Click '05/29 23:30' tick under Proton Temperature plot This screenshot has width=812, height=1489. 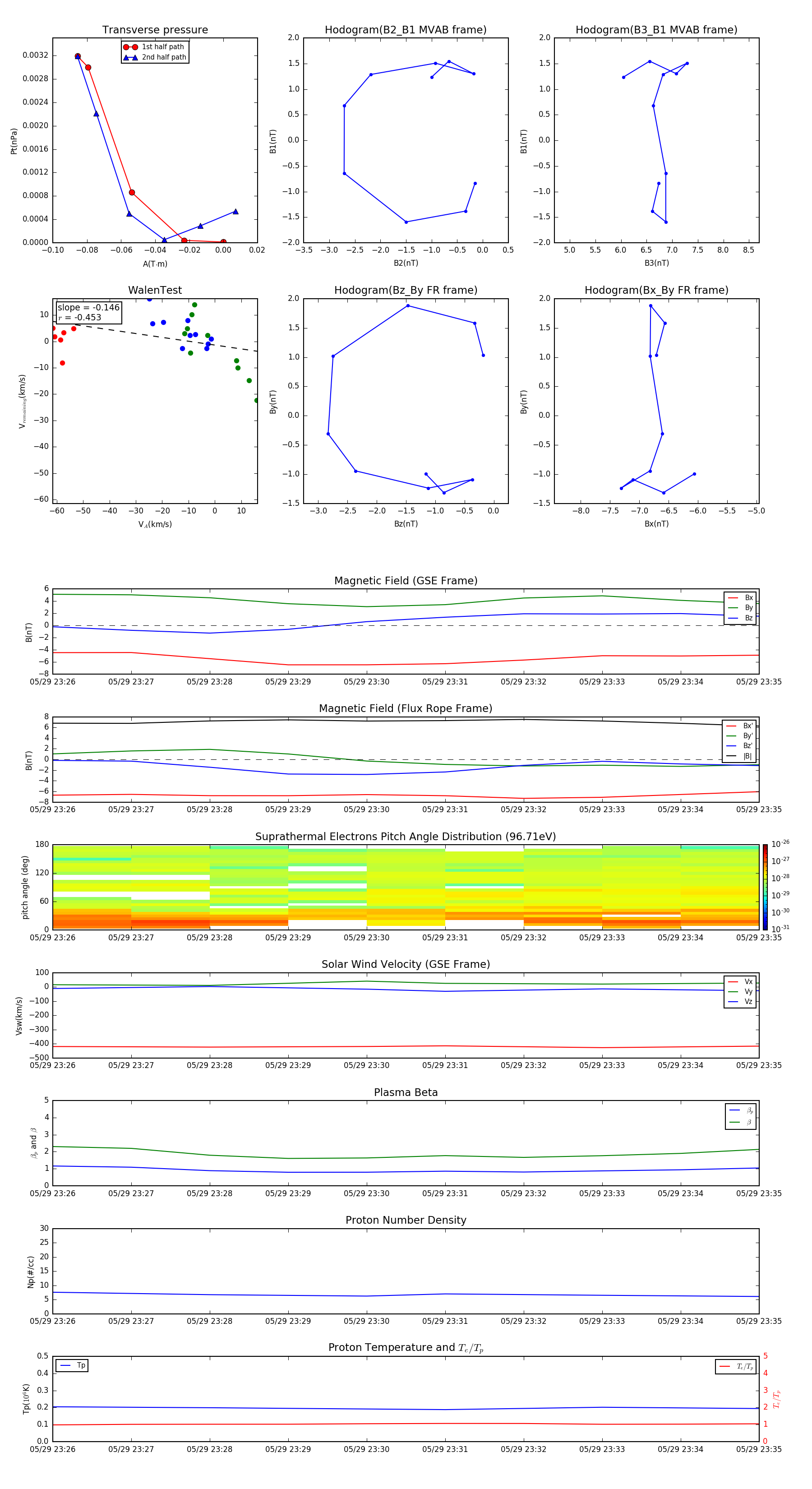(x=366, y=1449)
